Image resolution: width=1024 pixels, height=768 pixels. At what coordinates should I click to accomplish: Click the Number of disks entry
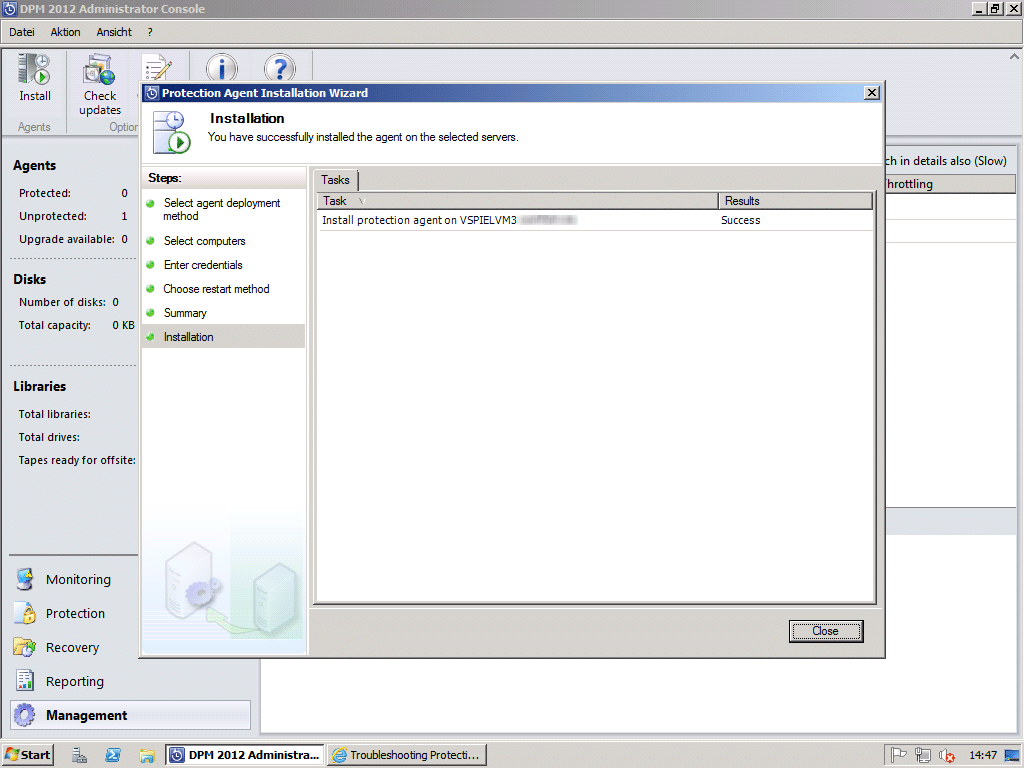69,302
